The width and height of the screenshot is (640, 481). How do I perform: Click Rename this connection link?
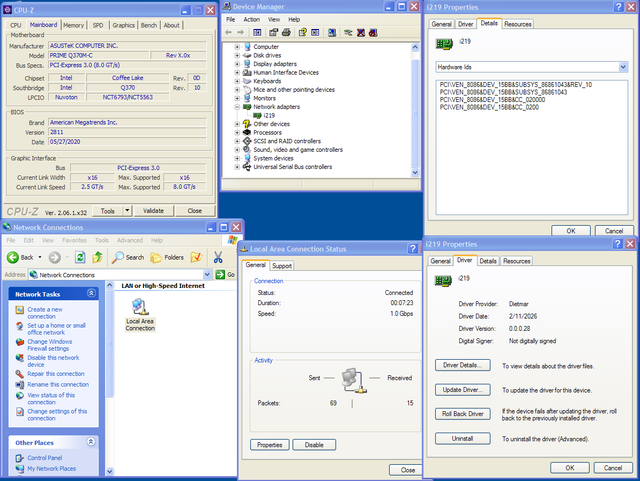click(x=58, y=384)
